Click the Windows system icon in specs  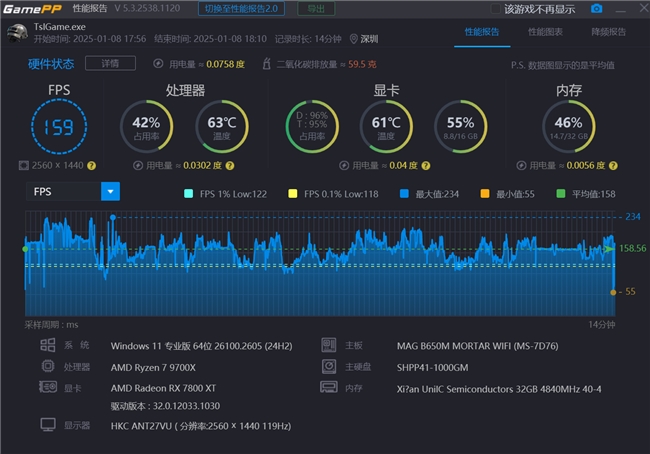[x=48, y=345]
